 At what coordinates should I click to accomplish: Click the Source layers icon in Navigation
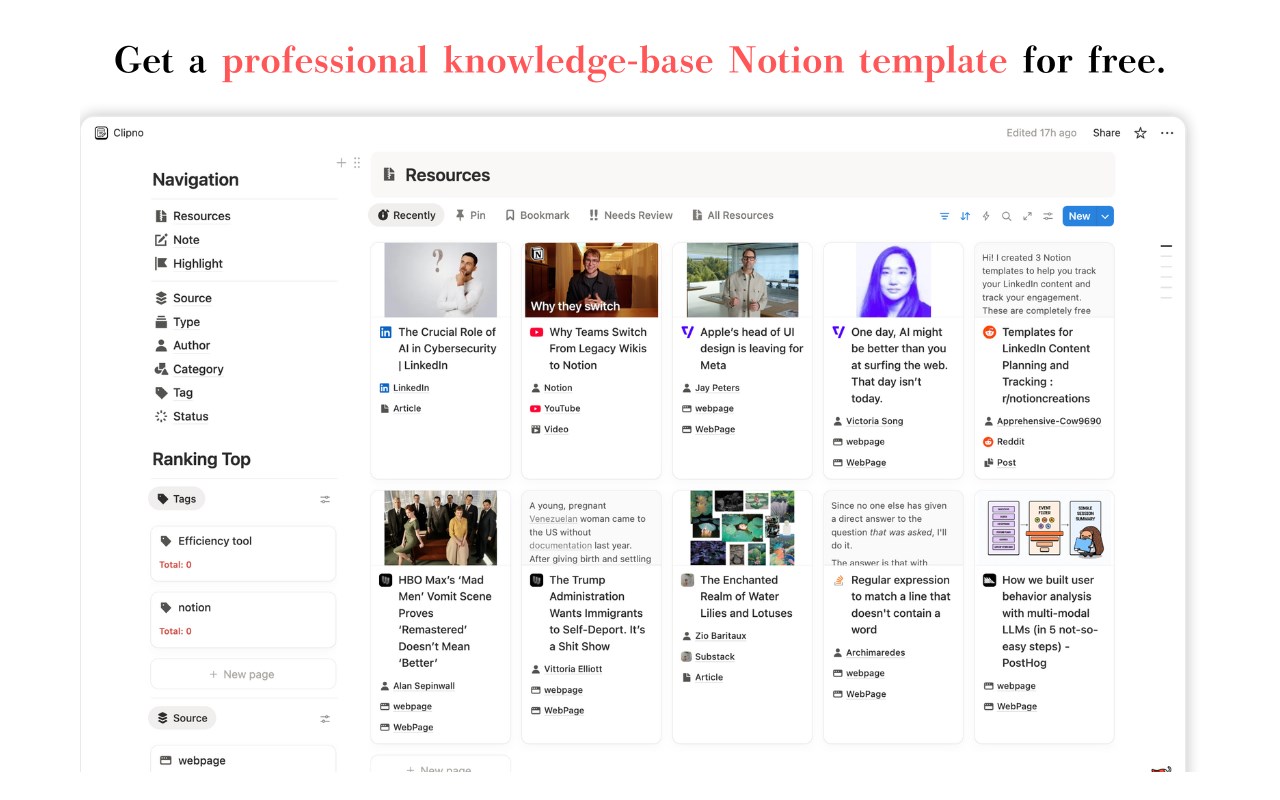161,298
